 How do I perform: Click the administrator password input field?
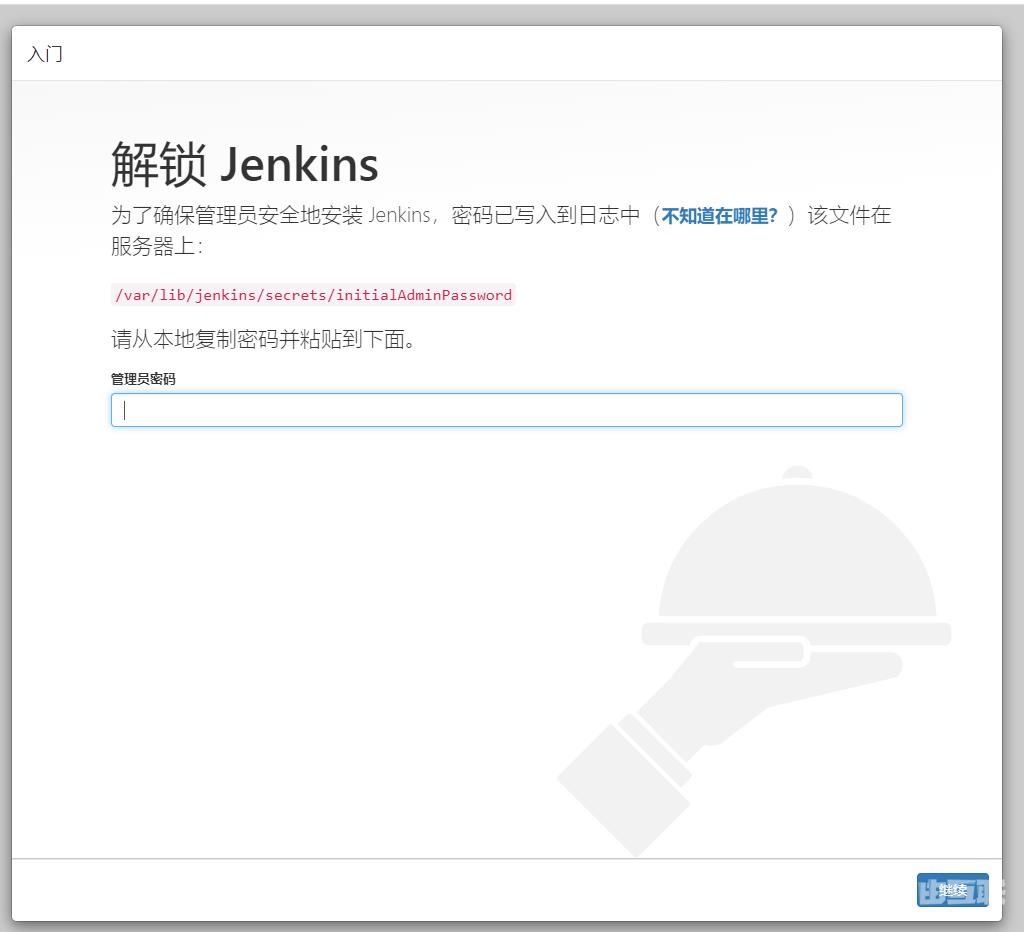(x=506, y=410)
